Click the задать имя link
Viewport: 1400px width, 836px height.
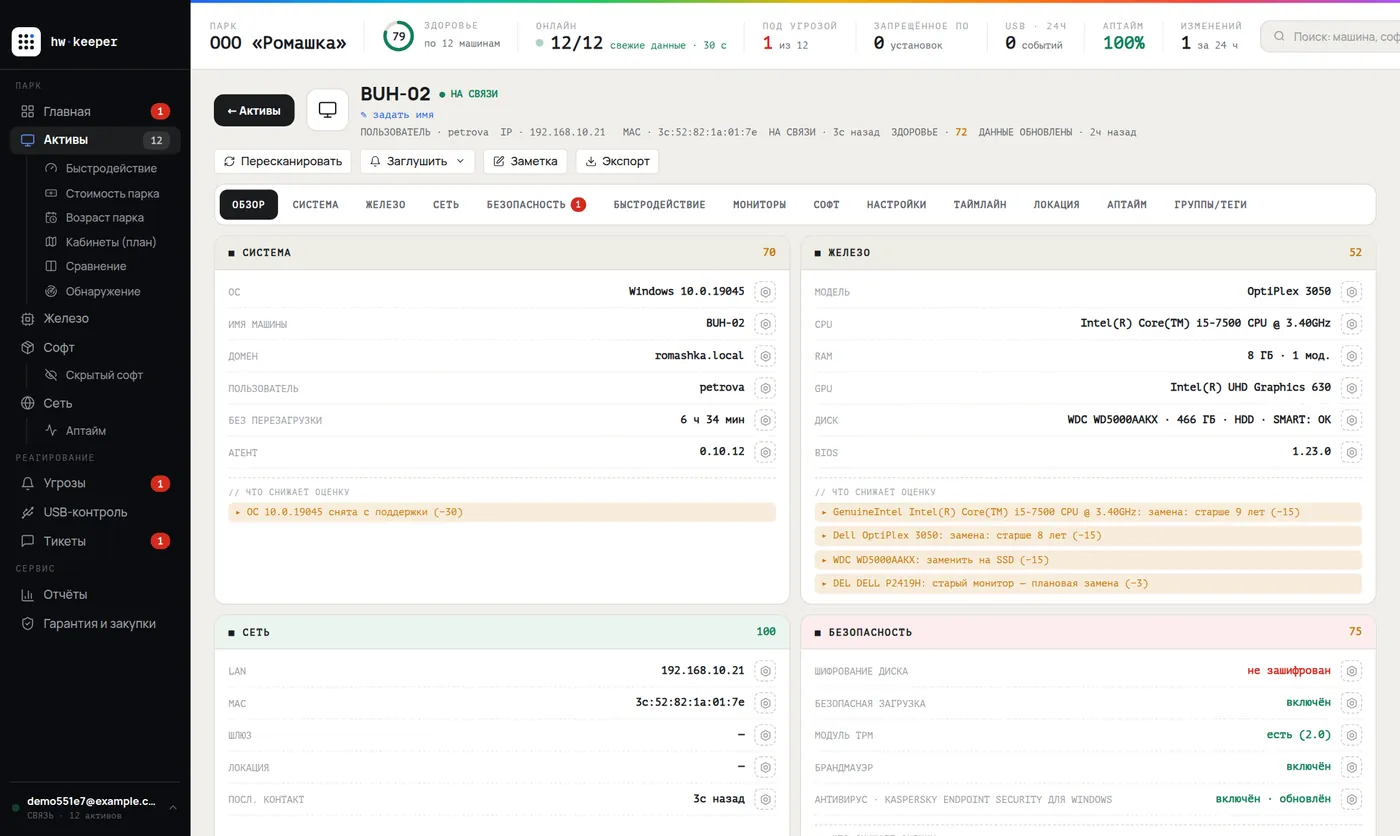pyautogui.click(x=397, y=115)
